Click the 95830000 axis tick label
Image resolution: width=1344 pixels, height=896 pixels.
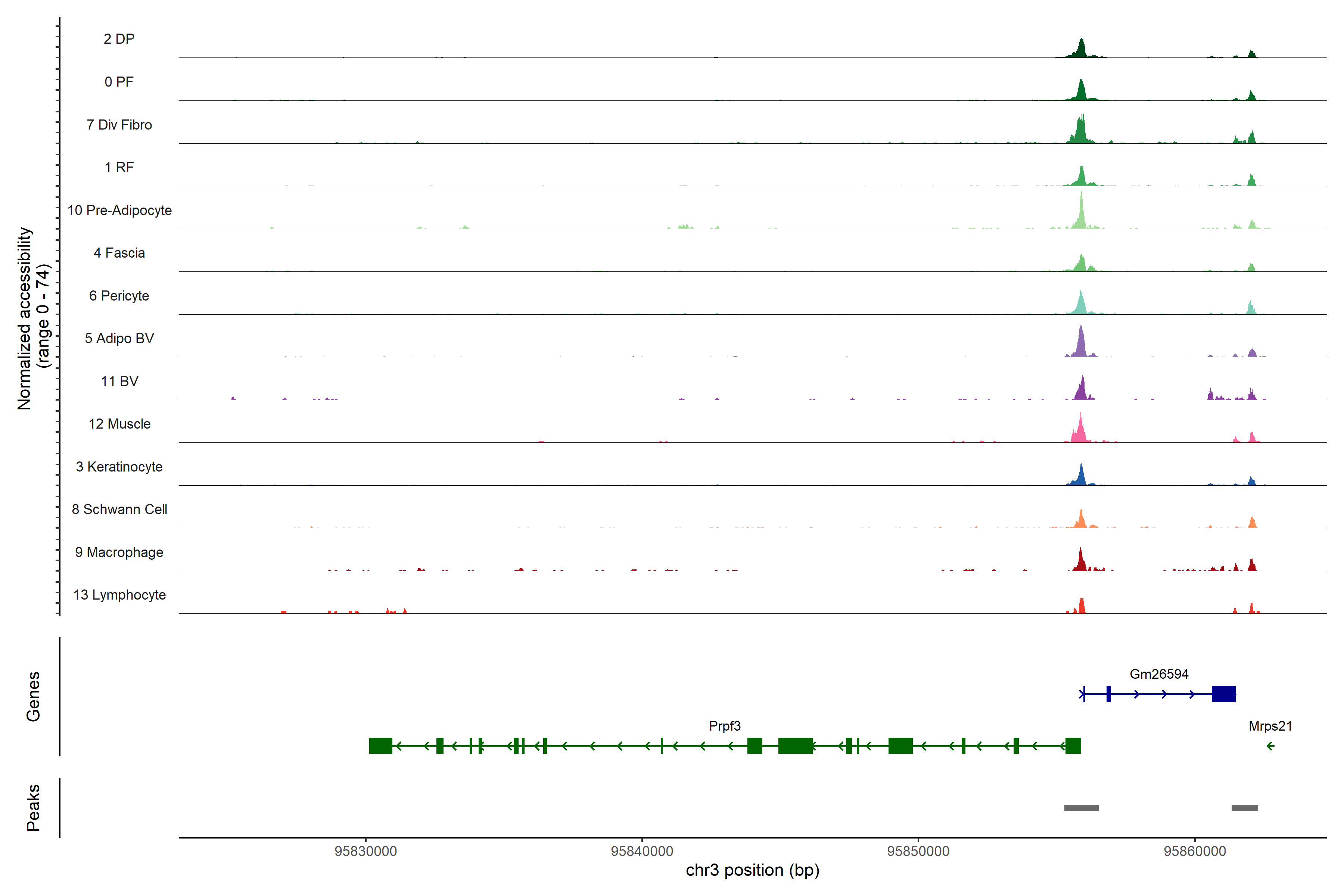click(x=365, y=851)
